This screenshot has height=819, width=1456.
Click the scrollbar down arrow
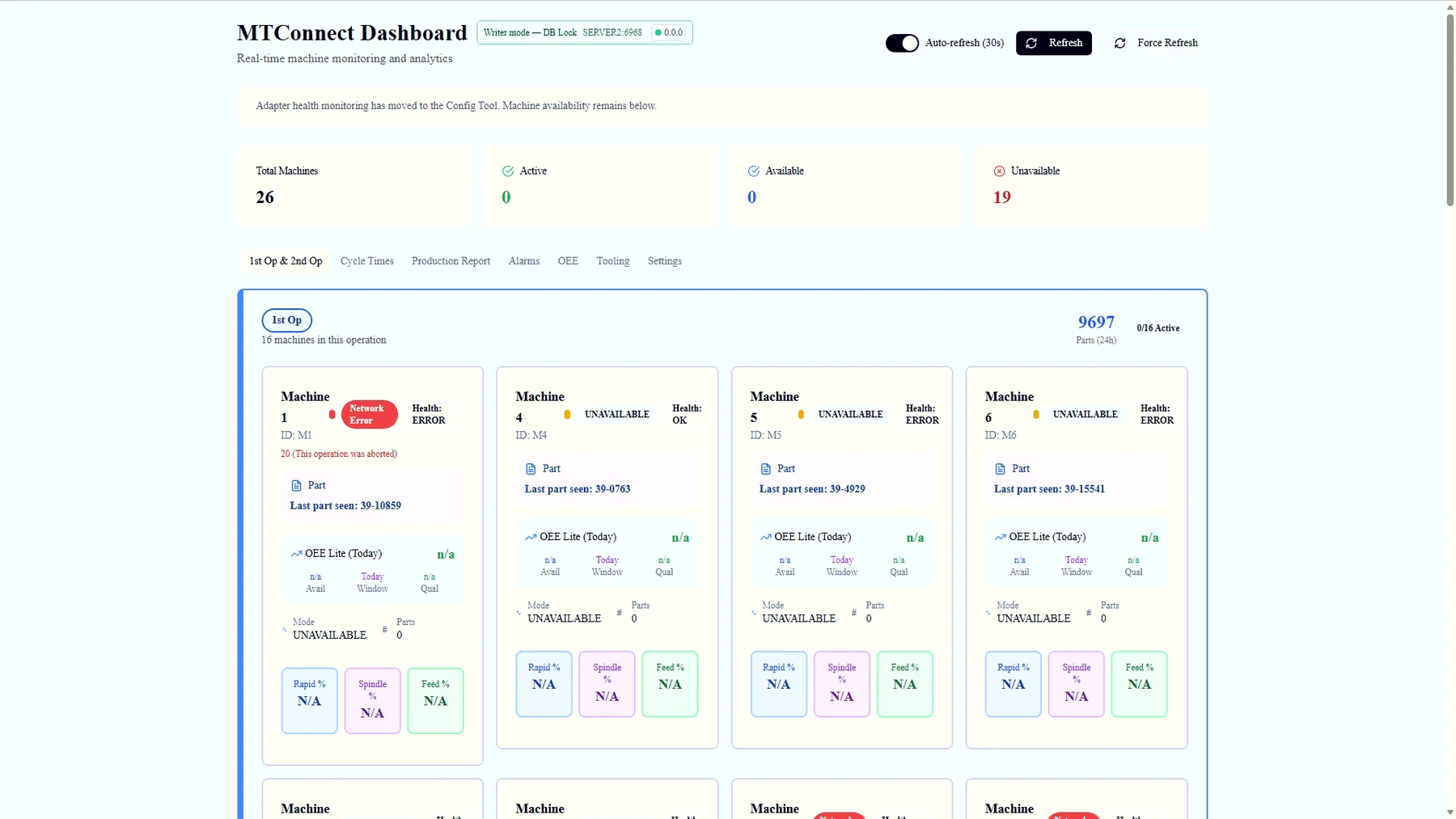[1450, 813]
